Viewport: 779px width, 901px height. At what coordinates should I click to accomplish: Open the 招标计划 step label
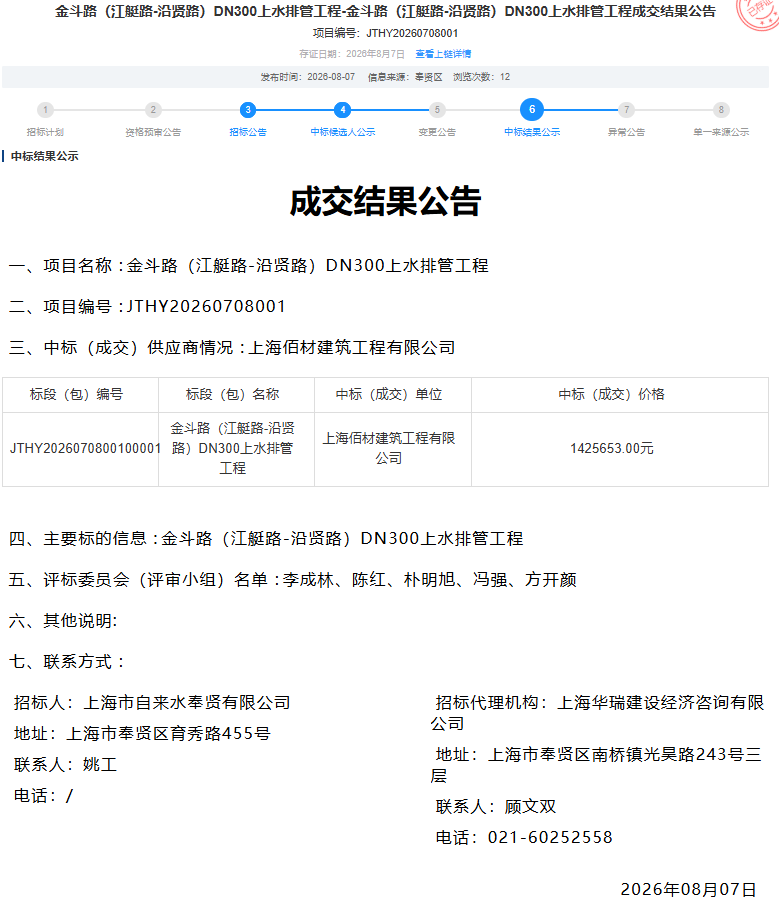click(45, 132)
